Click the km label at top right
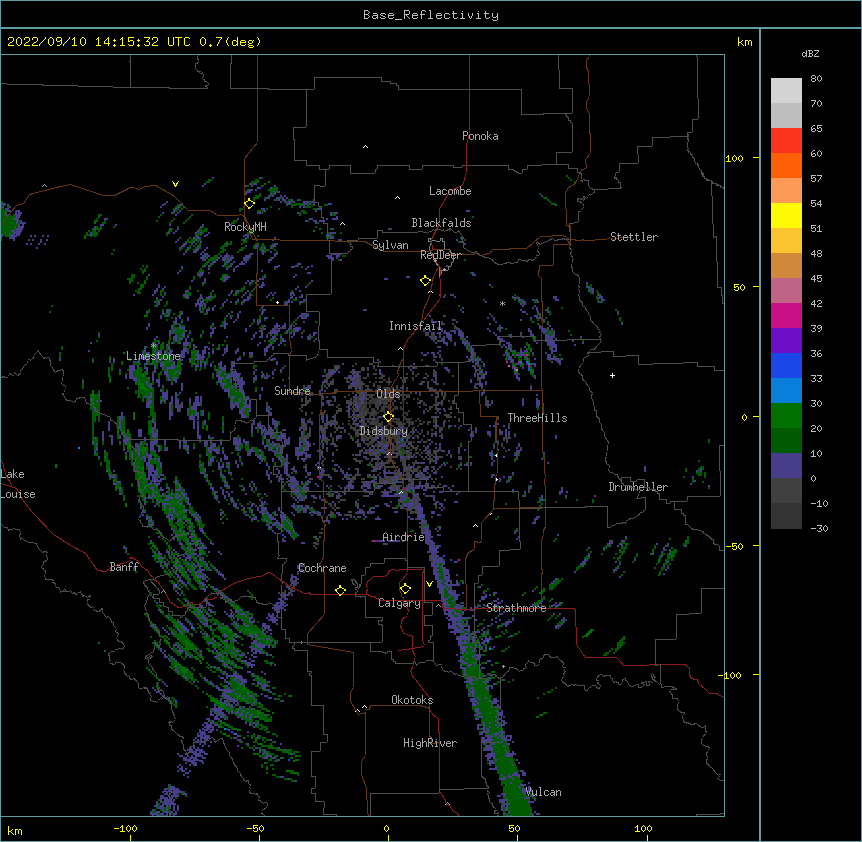The image size is (862, 842). (x=744, y=42)
